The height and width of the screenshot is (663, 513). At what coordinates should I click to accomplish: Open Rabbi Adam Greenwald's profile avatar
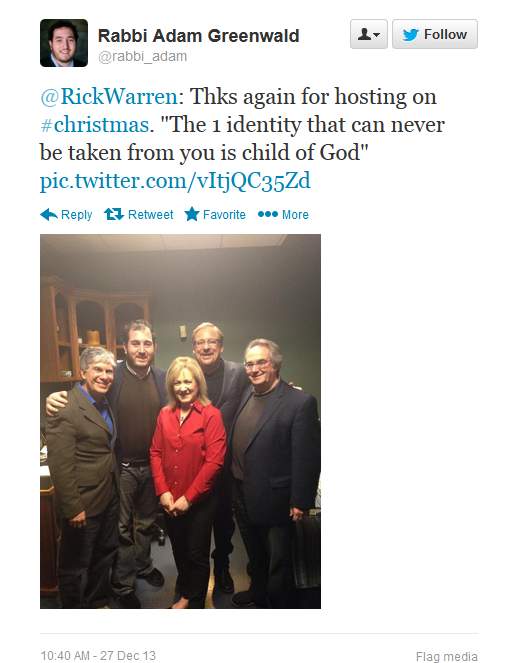(64, 43)
